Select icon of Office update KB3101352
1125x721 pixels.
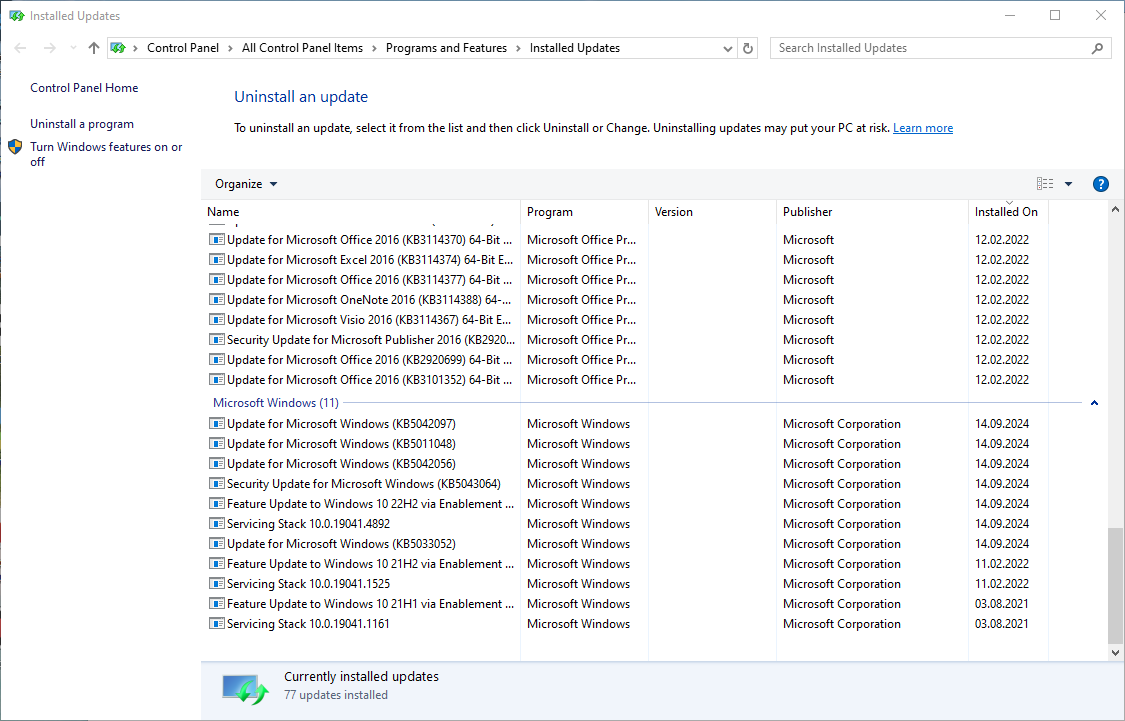tap(217, 380)
